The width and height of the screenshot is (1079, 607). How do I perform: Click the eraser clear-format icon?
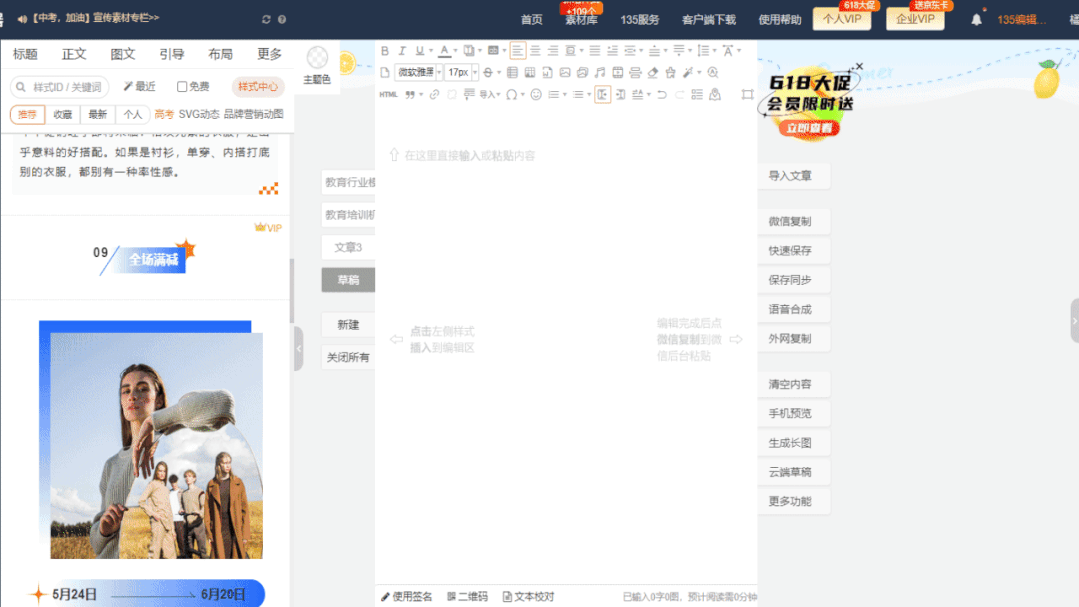pyautogui.click(x=653, y=73)
